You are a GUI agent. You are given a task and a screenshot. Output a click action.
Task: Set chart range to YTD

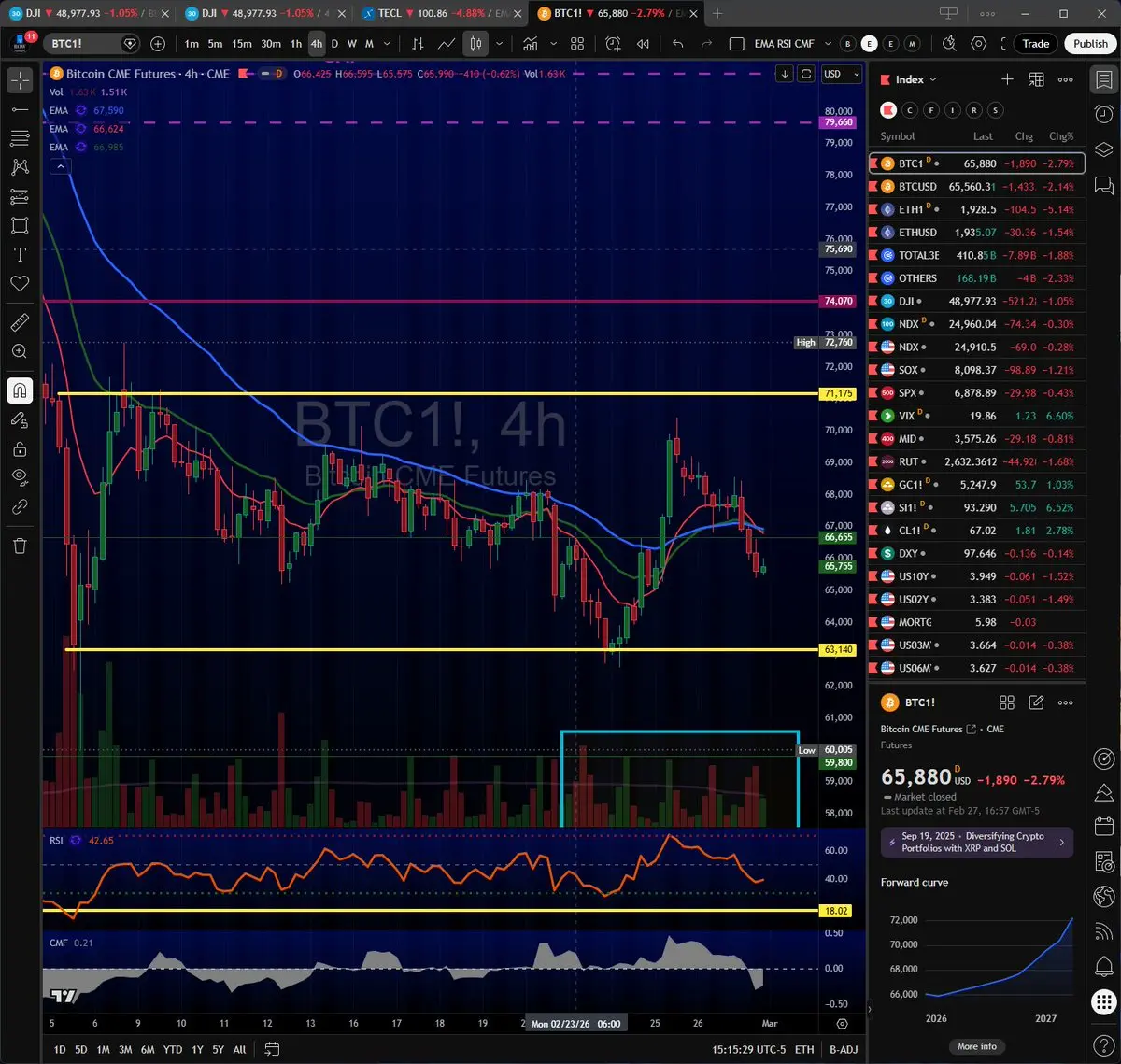click(x=172, y=1050)
